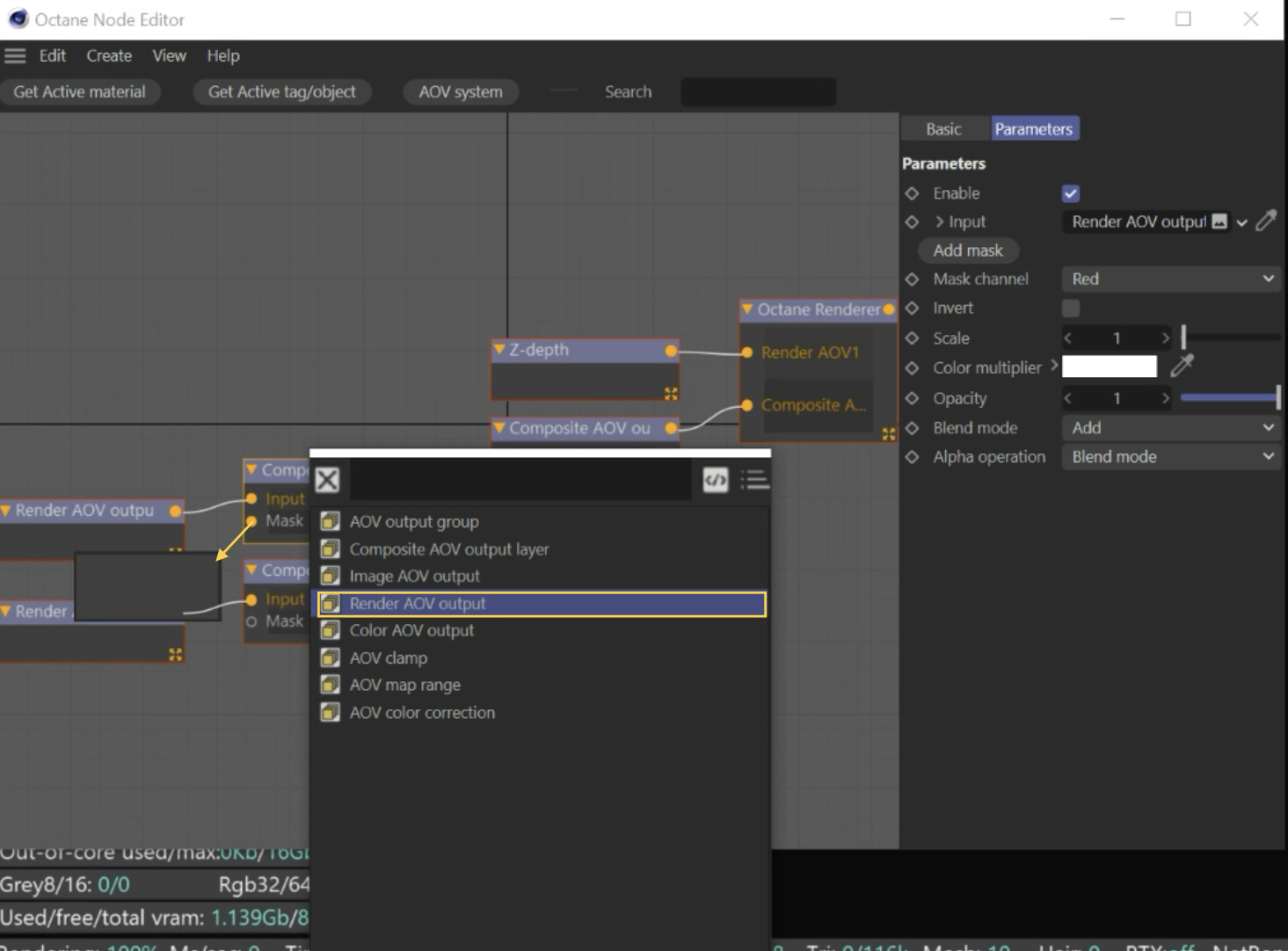1288x951 pixels.
Task: Click the keyframe diamond beside Opacity
Action: (912, 398)
